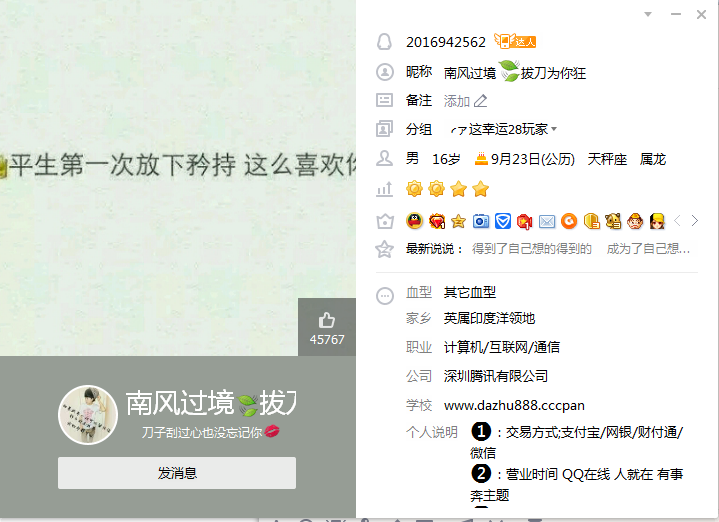This screenshot has height=522, width=719.
Task: Click the orange circular G icon
Action: point(569,222)
